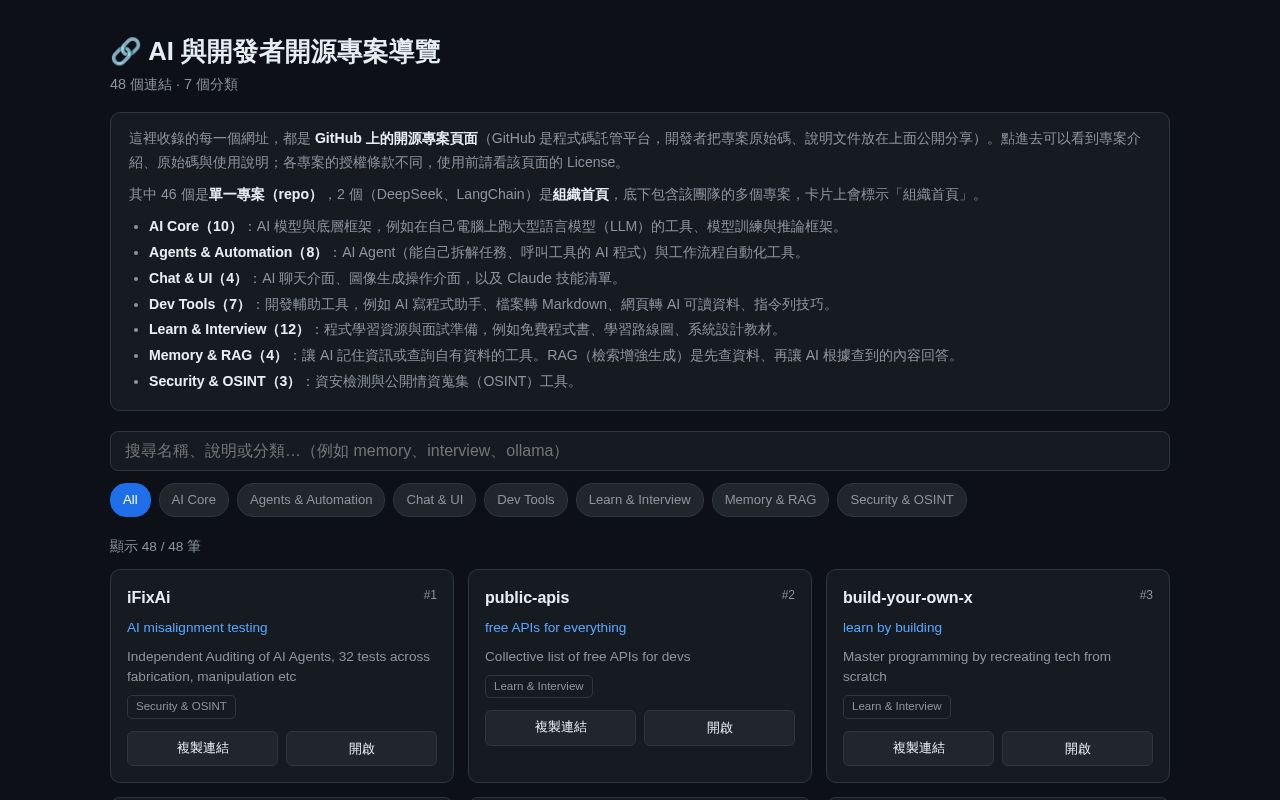Click the Learn & Interview tag on build-your-own-x card
The image size is (1280, 800).
[897, 707]
